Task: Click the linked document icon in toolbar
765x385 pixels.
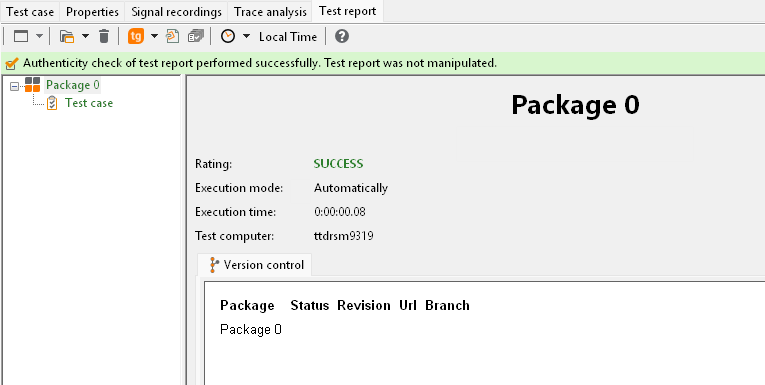Action: click(173, 37)
